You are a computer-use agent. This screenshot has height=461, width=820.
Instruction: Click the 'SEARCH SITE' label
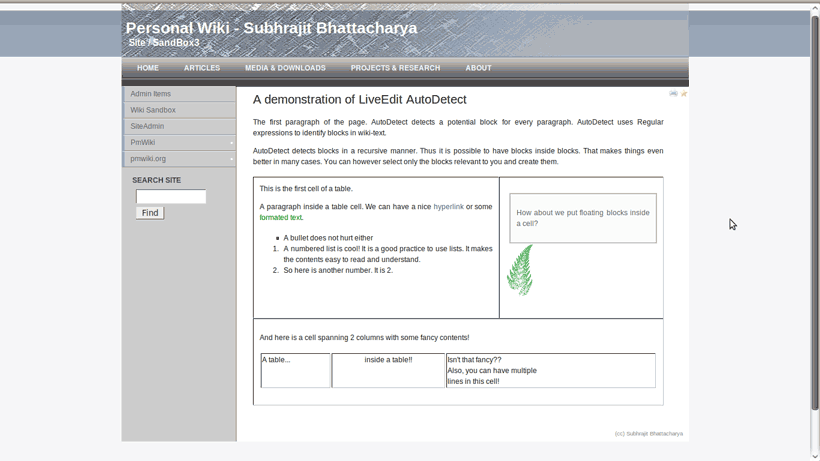coord(156,180)
